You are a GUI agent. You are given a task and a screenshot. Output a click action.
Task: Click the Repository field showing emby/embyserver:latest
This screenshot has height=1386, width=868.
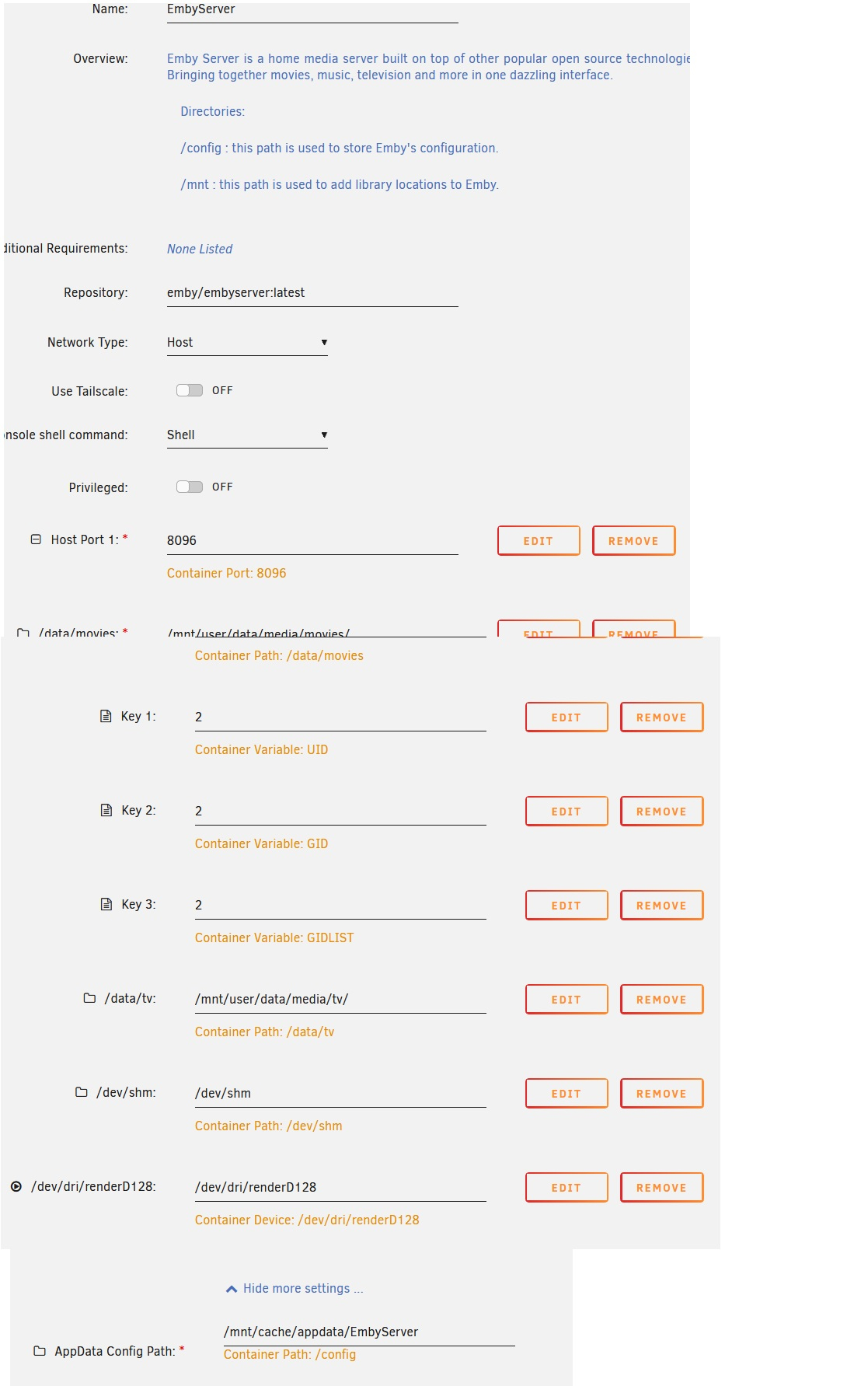pyautogui.click(x=311, y=293)
